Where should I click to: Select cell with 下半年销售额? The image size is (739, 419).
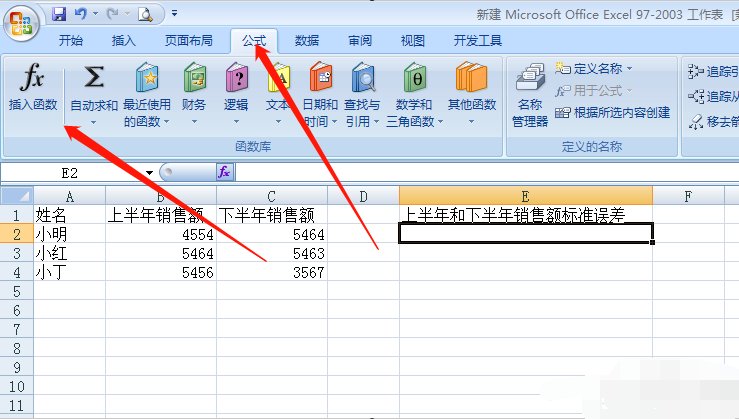pyautogui.click(x=272, y=215)
